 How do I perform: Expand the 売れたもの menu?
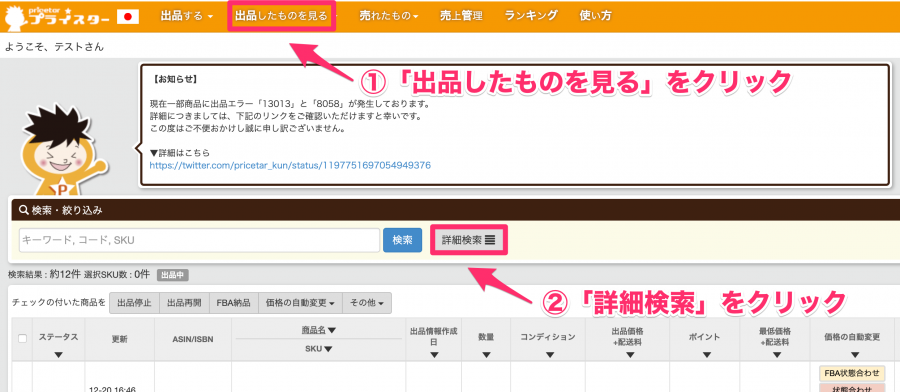[389, 16]
